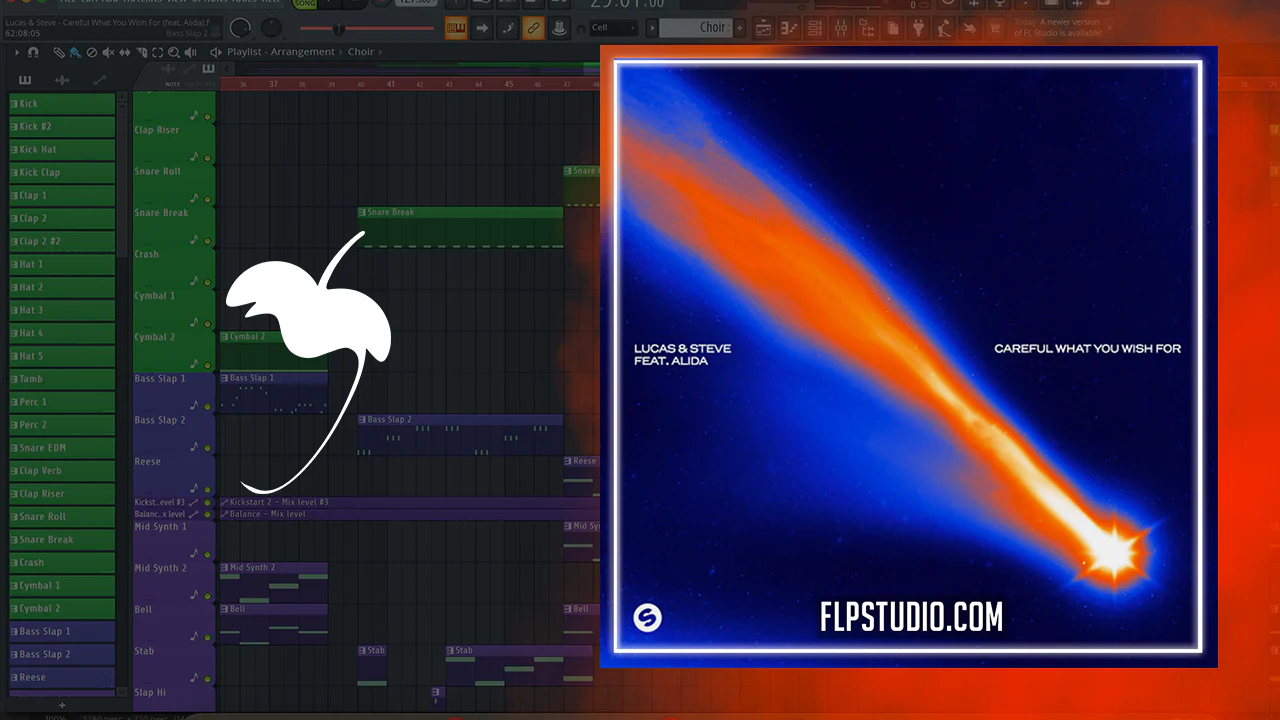This screenshot has height=720, width=1280.
Task: Select the Slip tool in playlist toolbar
Action: (125, 52)
